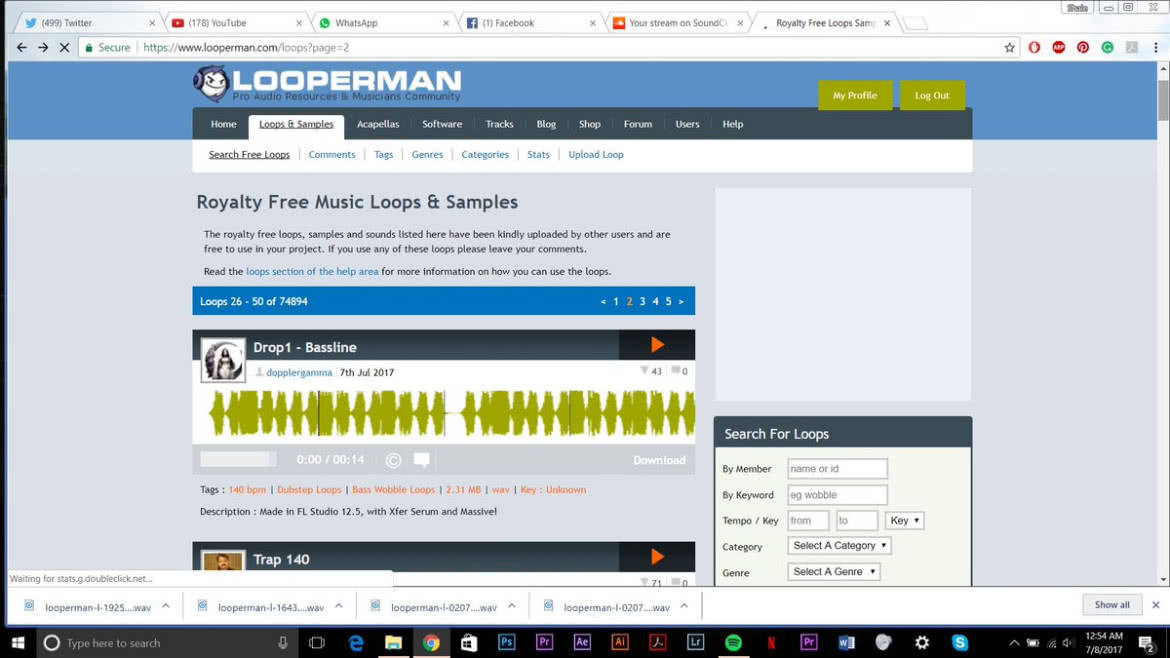The width and height of the screenshot is (1170, 658).
Task: Open options for looperman-l-1643 download
Action: (339, 607)
